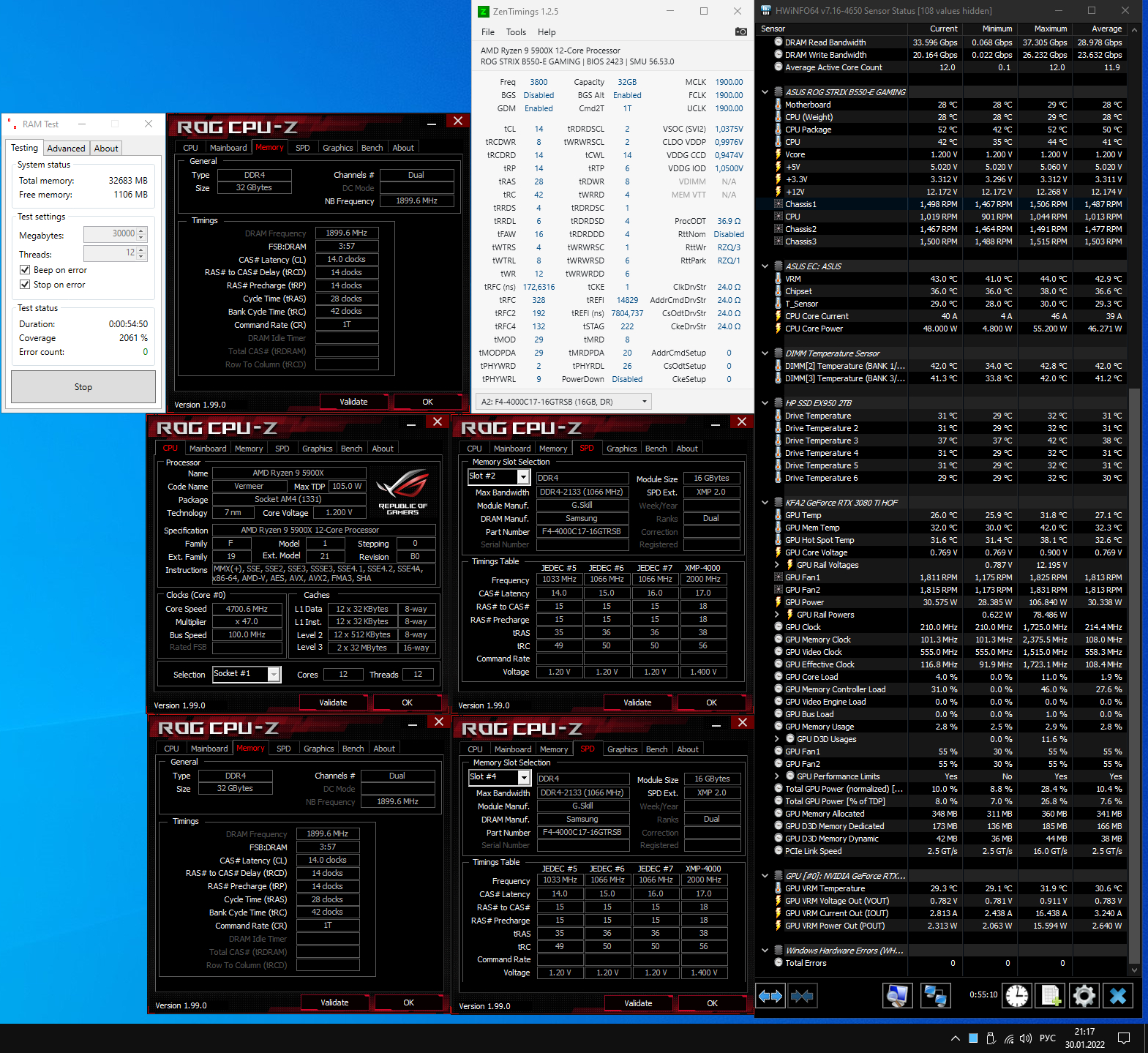Click the CPU Core Power bolt icon
Image resolution: width=1148 pixels, height=1053 pixels.
click(779, 329)
